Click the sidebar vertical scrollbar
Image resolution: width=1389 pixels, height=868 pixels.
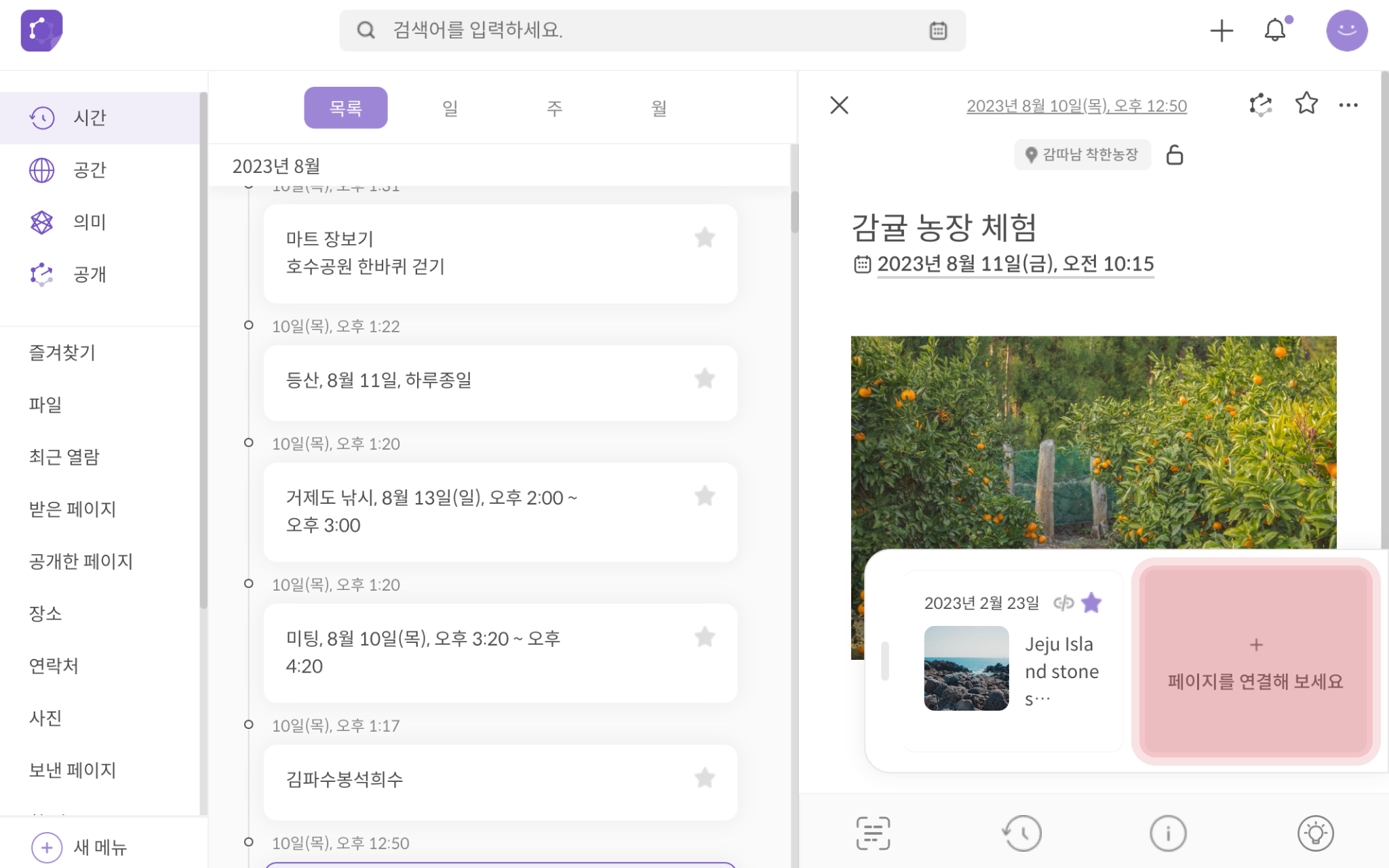[203, 351]
